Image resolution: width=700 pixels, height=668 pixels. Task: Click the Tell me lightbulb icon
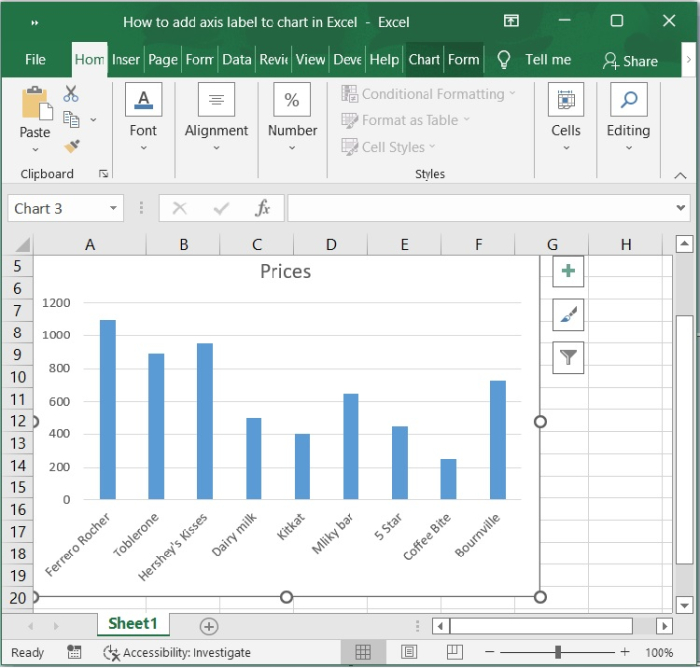(x=504, y=59)
